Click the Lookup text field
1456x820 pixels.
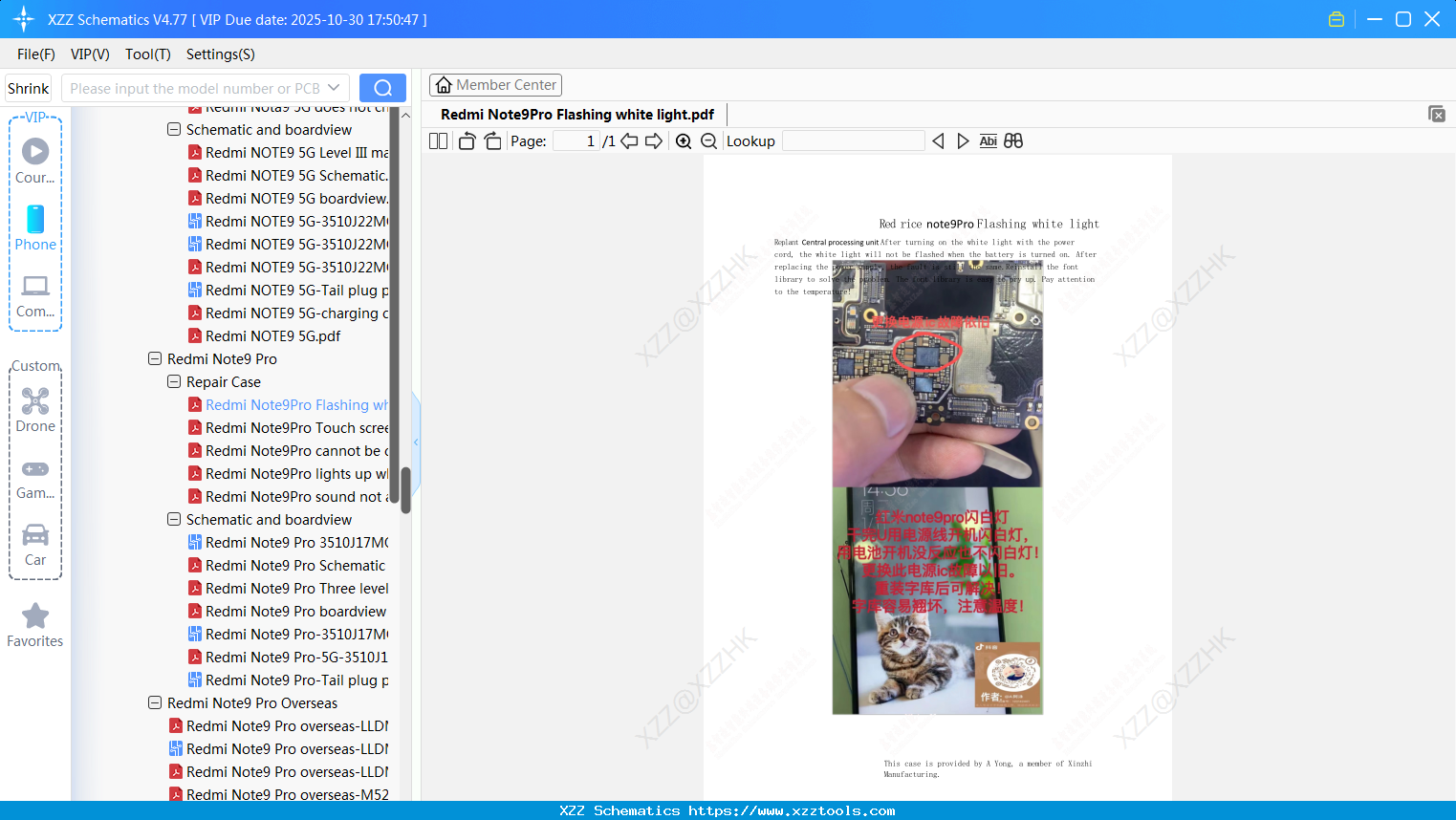pos(853,141)
